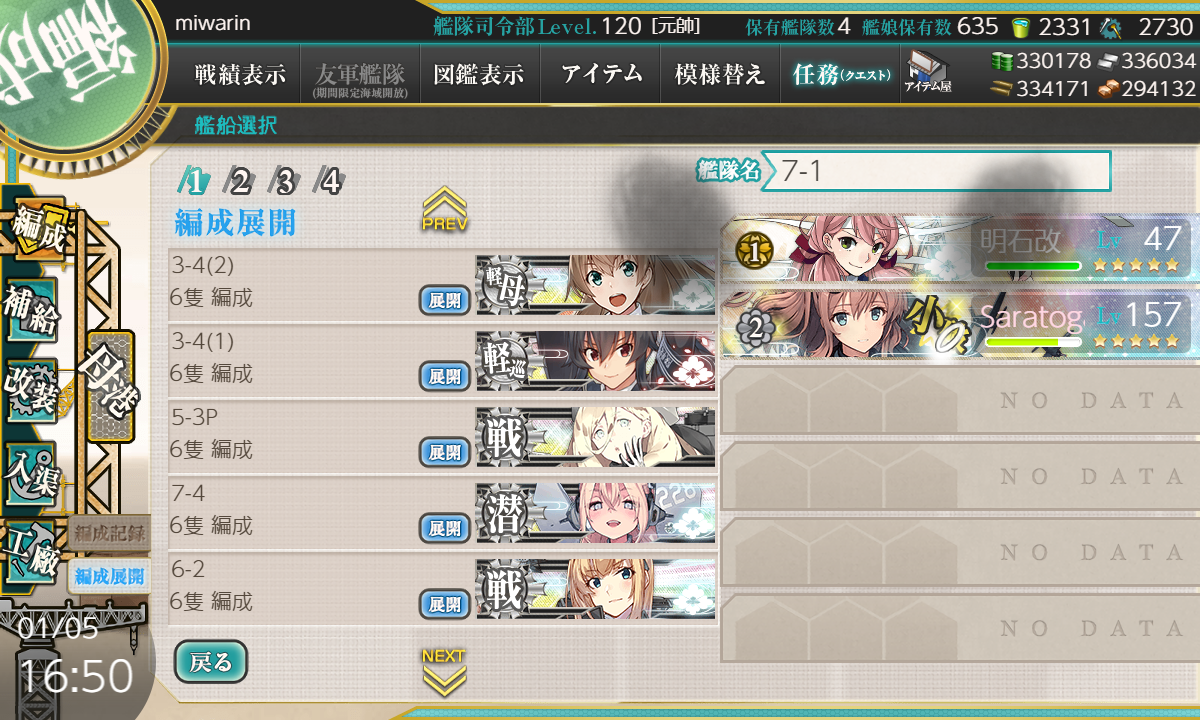The width and height of the screenshot is (1200, 720).
Task: Switch to fleet number 2
Action: pyautogui.click(x=238, y=181)
